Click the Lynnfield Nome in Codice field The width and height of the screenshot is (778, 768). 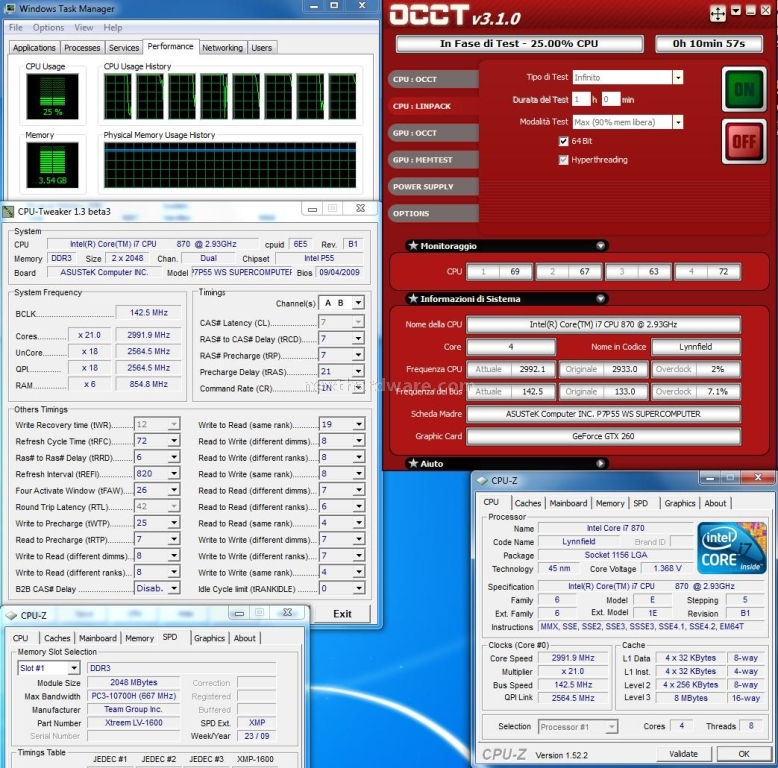pyautogui.click(x=696, y=347)
